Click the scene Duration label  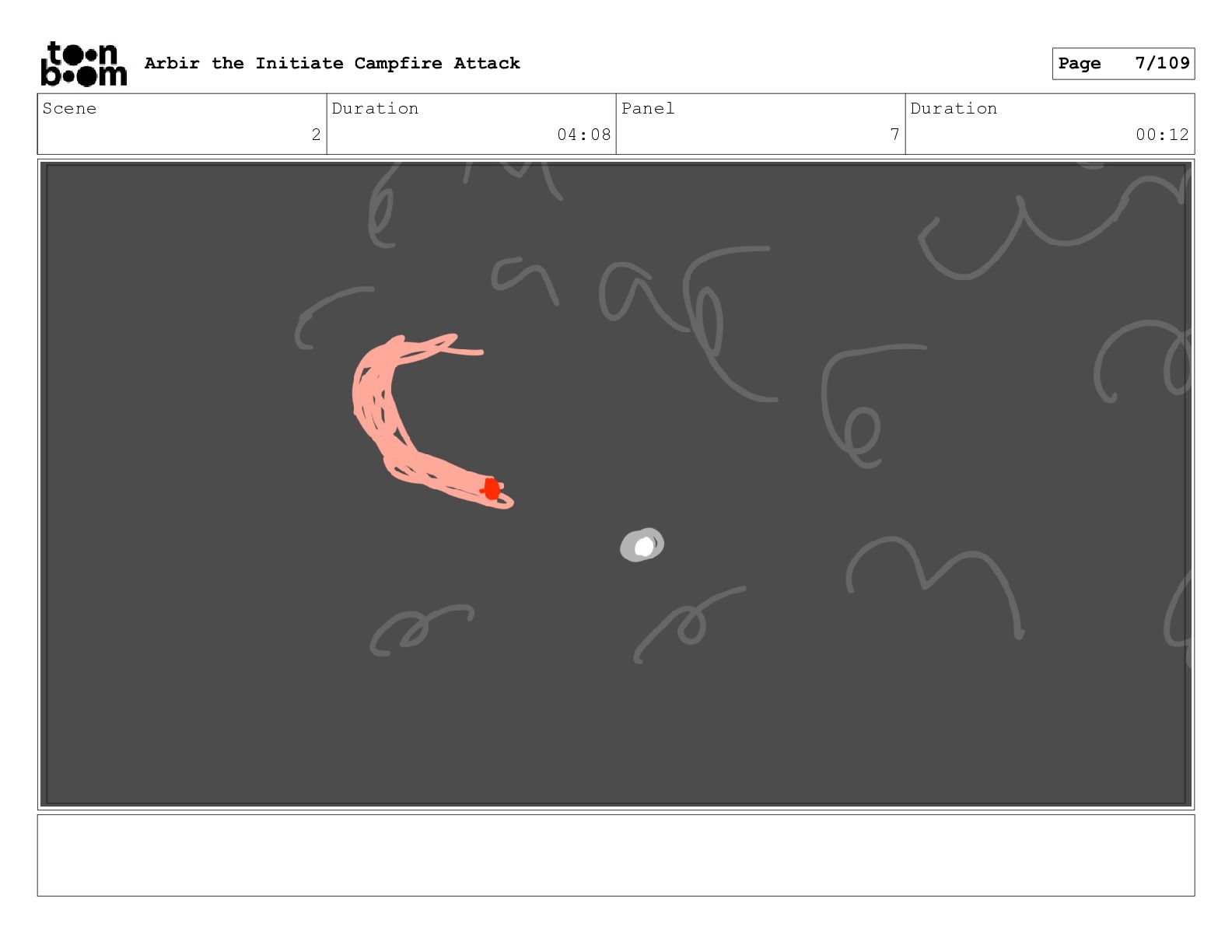(x=375, y=108)
